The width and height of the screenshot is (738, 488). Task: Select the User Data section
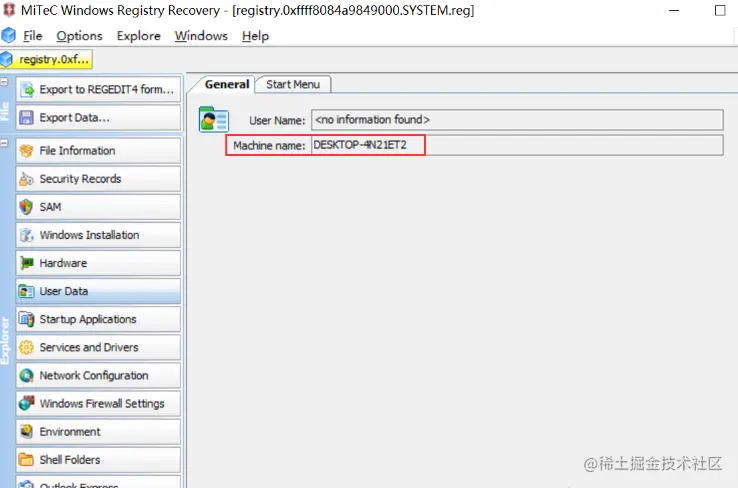pyautogui.click(x=98, y=291)
